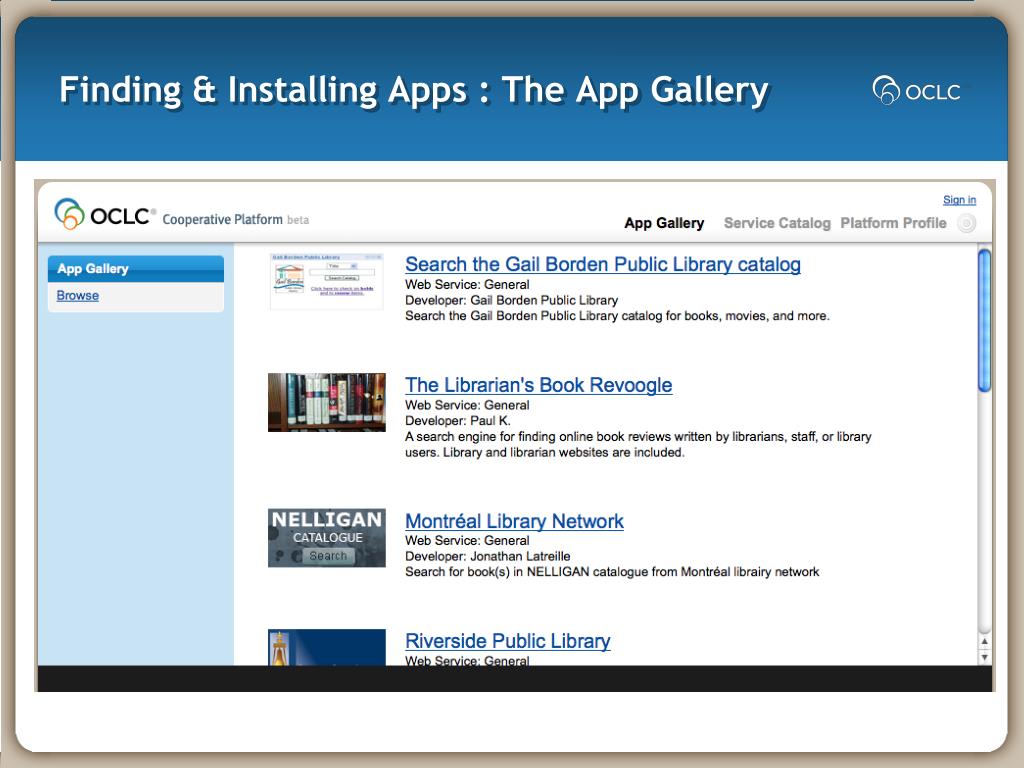Image resolution: width=1024 pixels, height=768 pixels.
Task: Click the Riverside Public Library thumbnail
Action: pos(326,647)
